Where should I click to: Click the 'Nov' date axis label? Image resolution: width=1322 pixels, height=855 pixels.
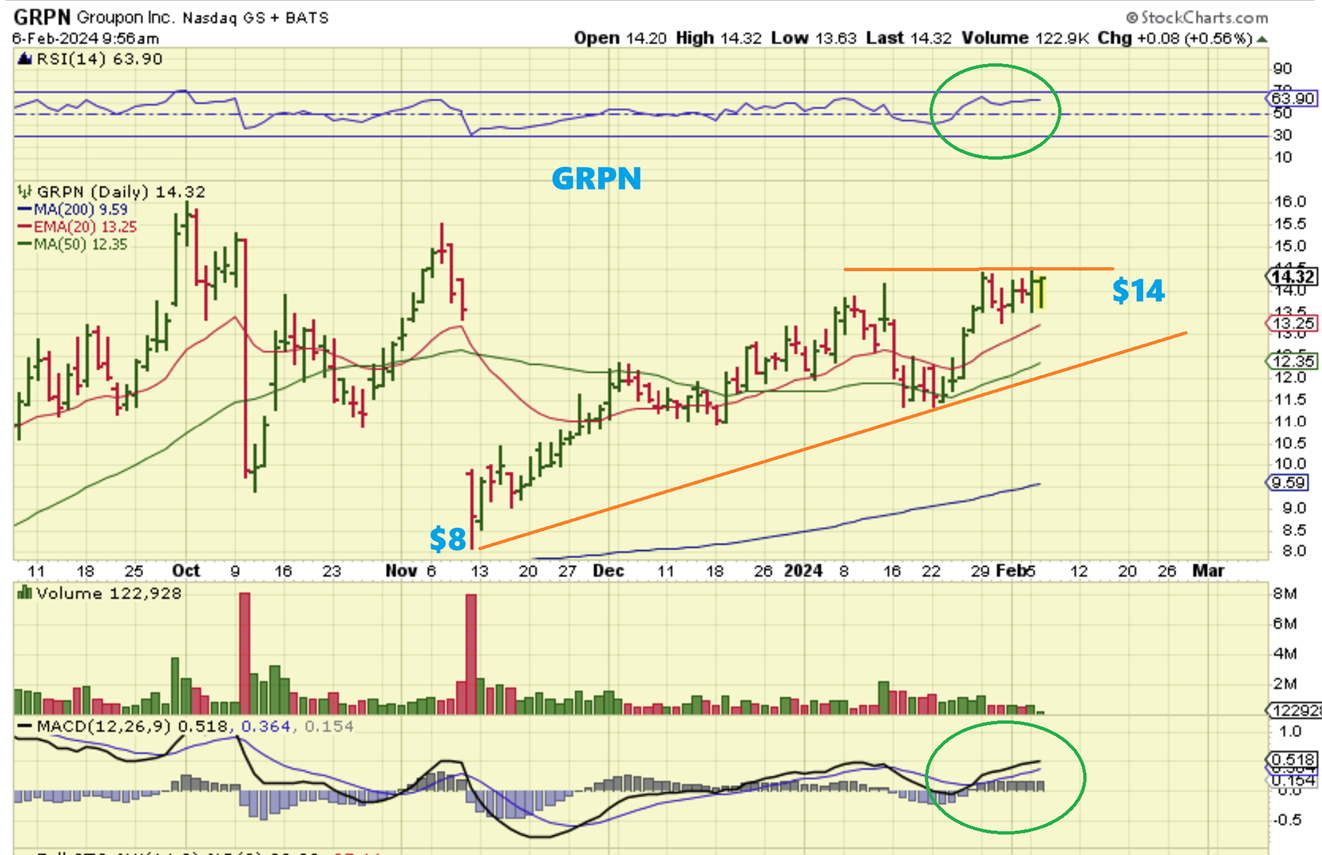(x=401, y=571)
